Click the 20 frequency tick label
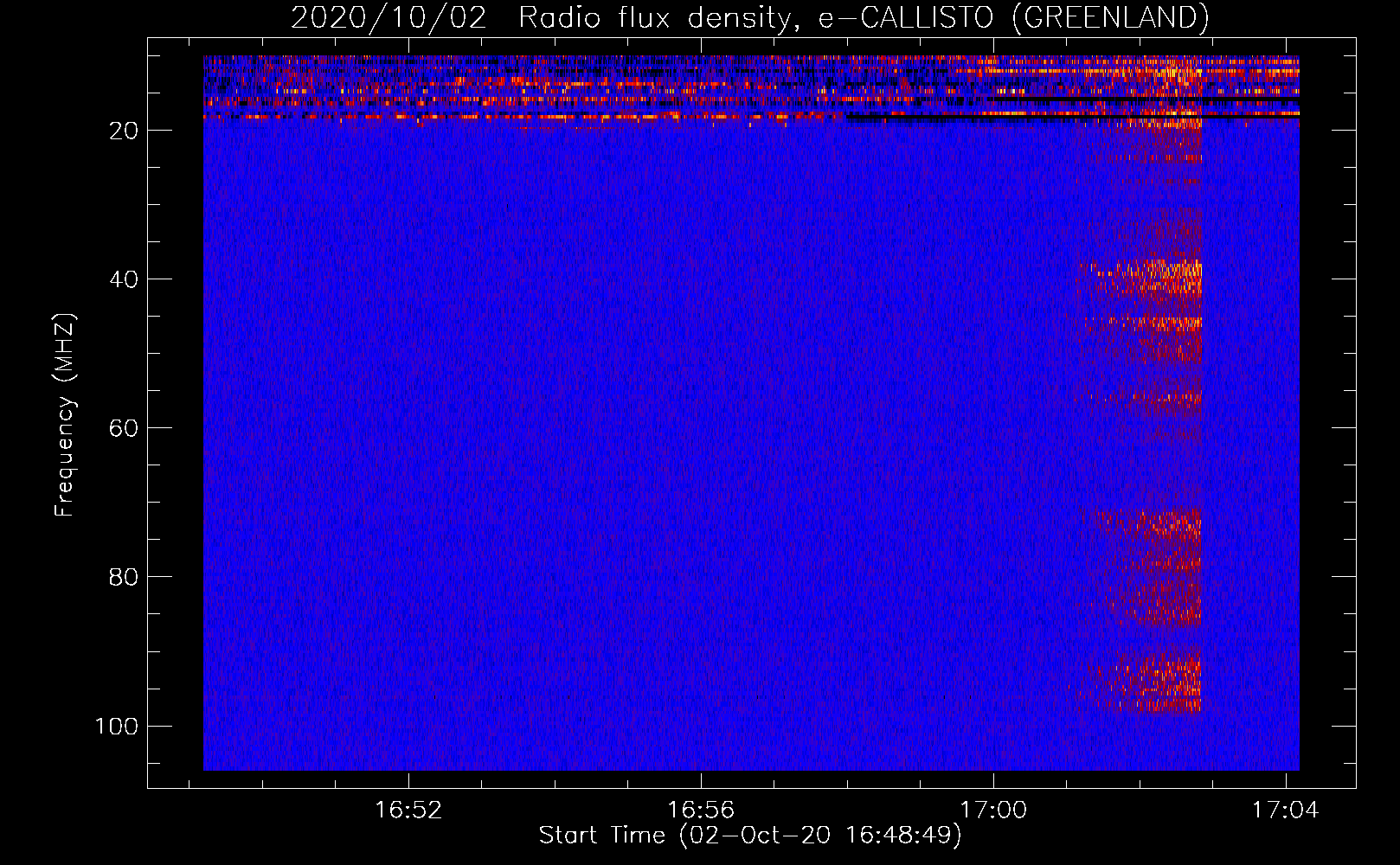This screenshot has width=1400, height=865. (124, 131)
